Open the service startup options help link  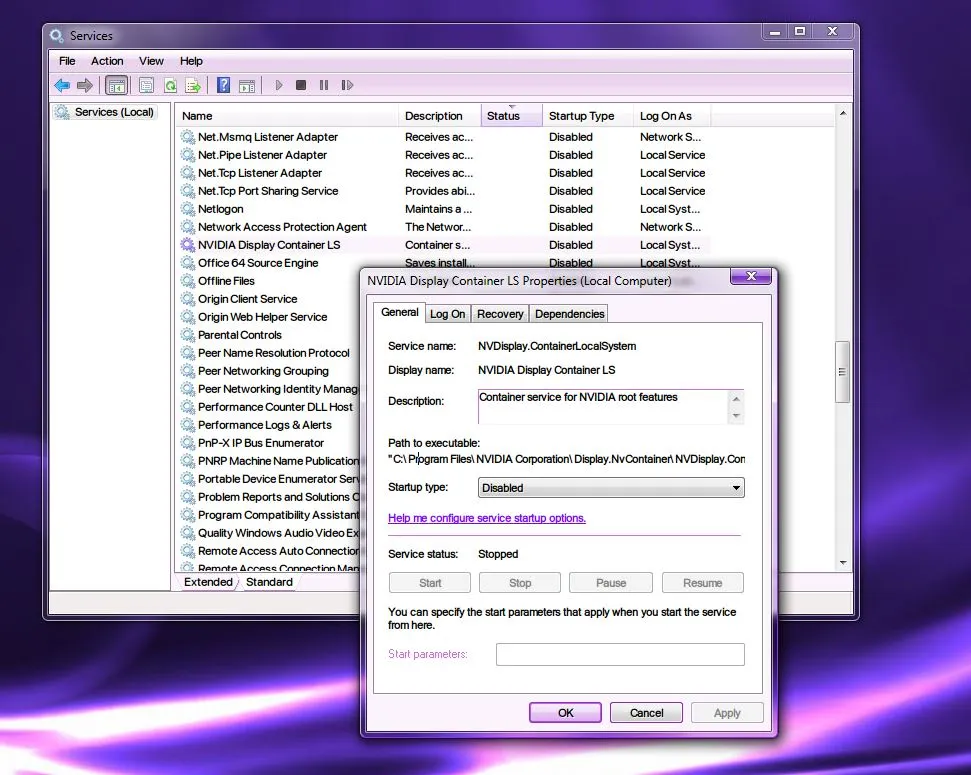(487, 518)
